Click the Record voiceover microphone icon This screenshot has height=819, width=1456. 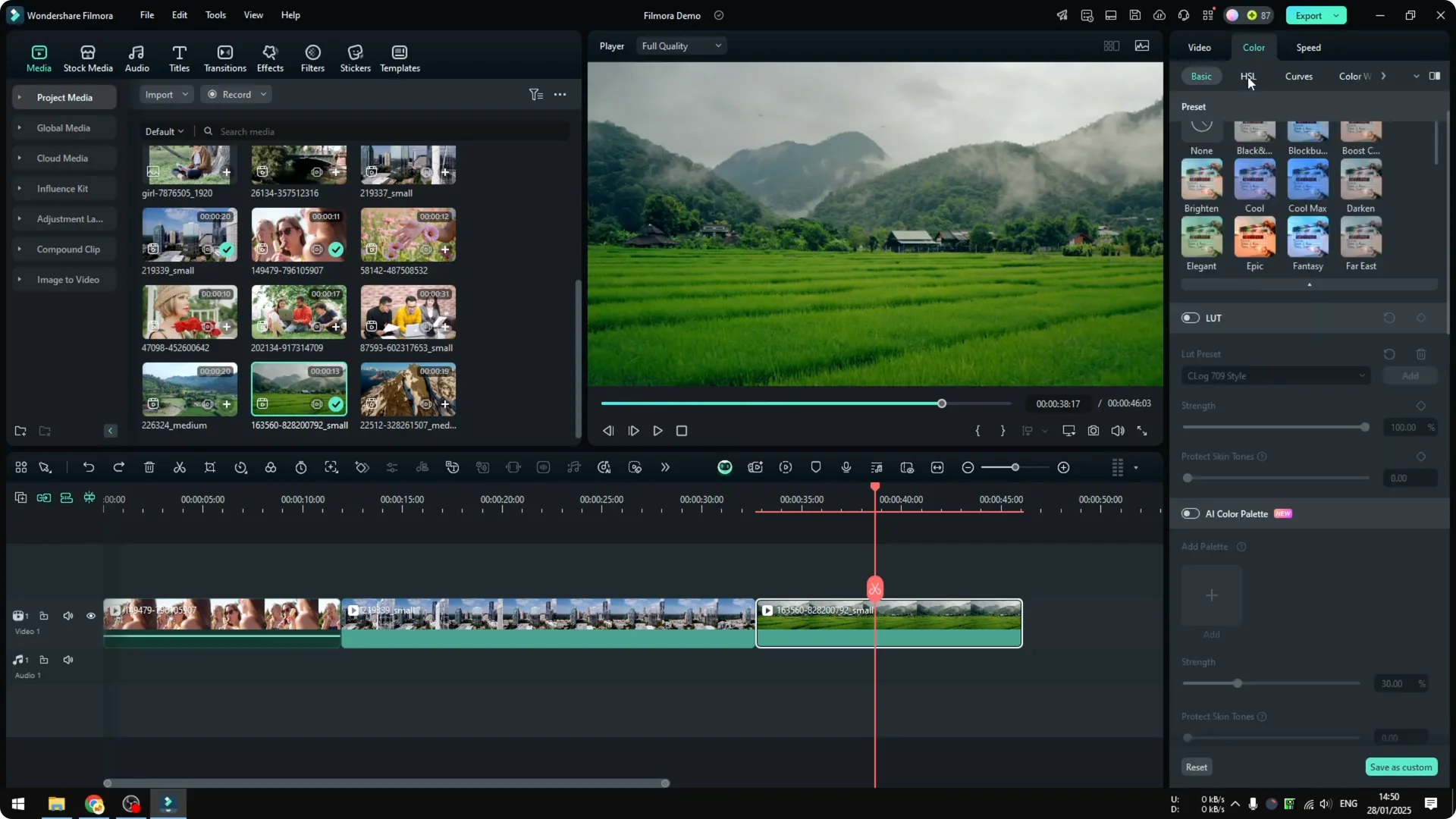coord(846,467)
